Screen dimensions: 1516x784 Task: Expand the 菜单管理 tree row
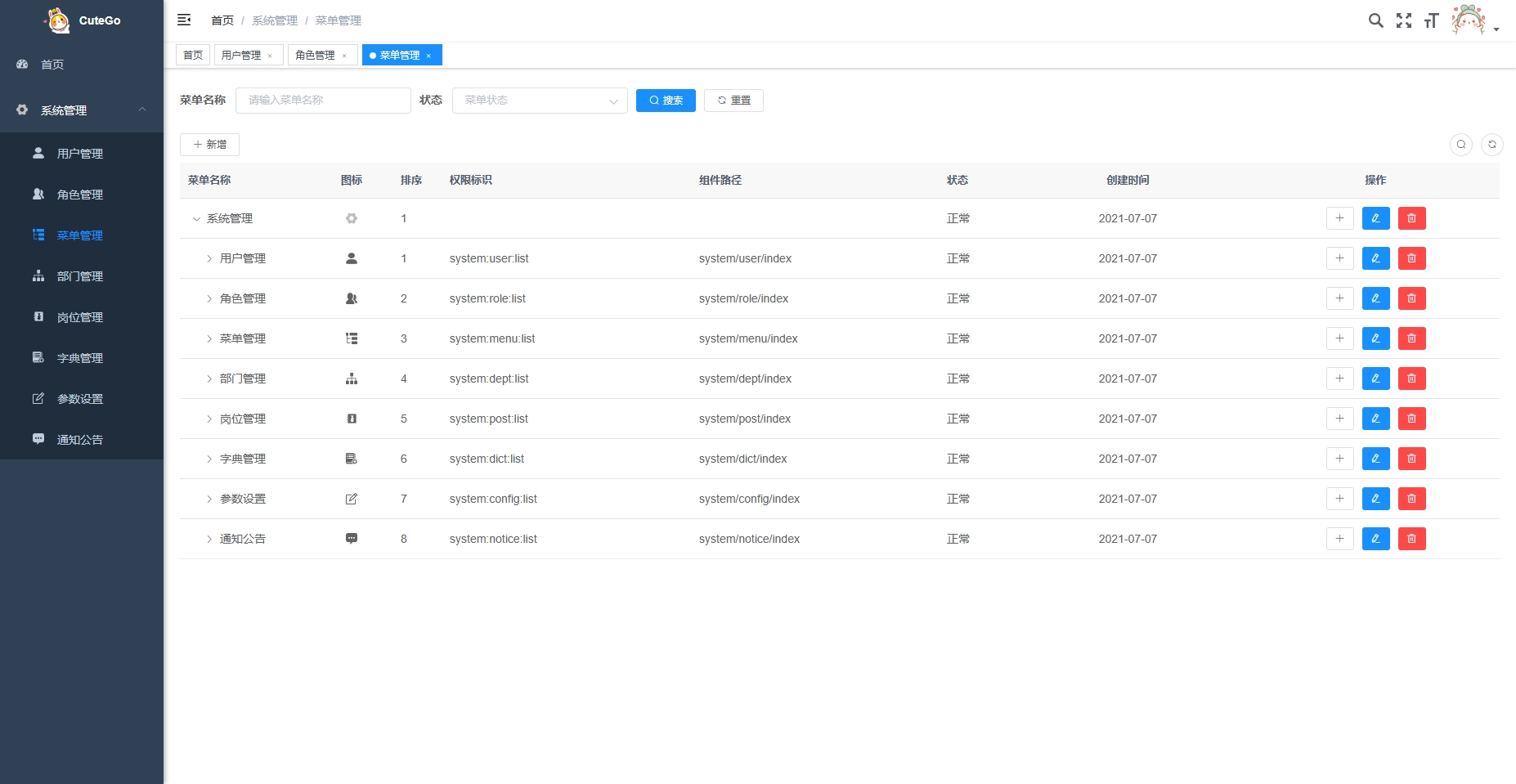[209, 338]
